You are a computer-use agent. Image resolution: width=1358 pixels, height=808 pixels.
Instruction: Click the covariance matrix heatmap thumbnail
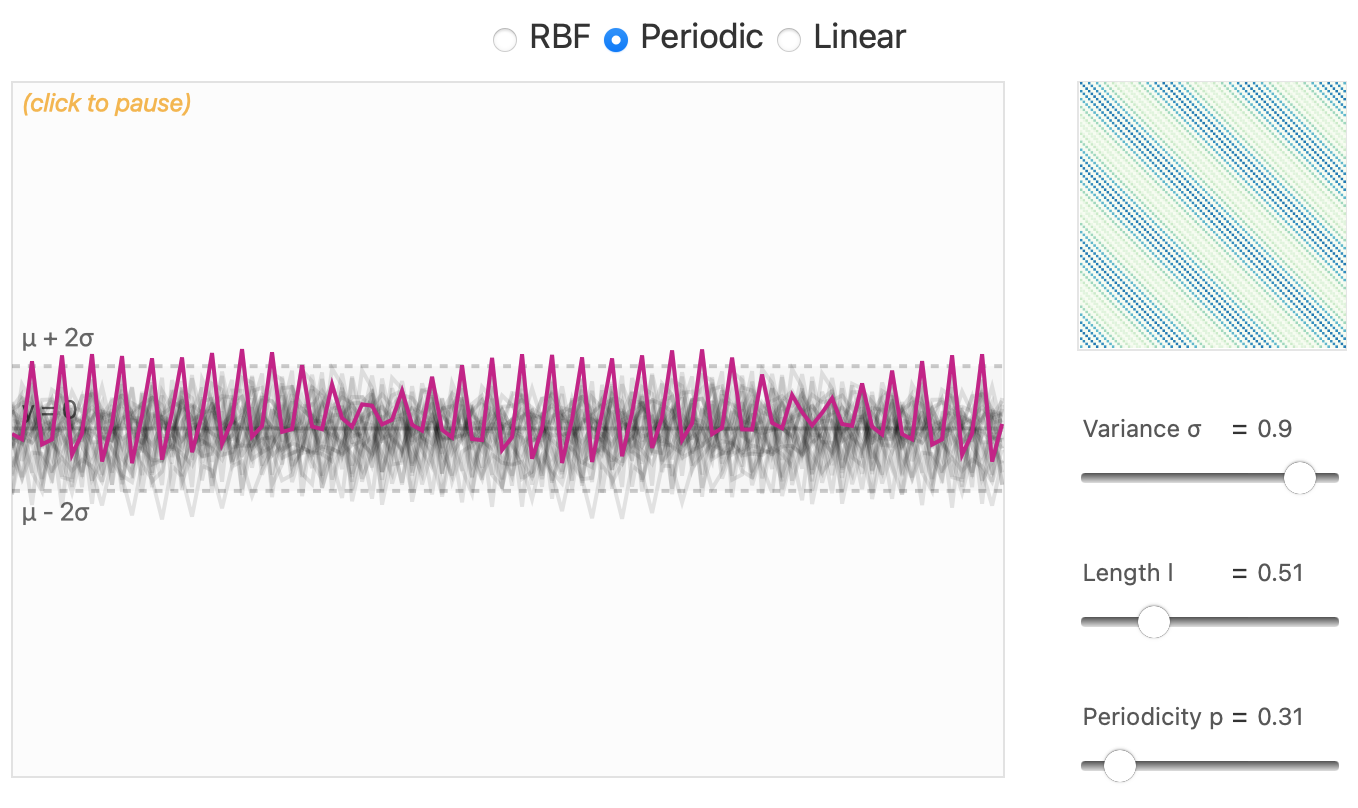pyautogui.click(x=1211, y=216)
